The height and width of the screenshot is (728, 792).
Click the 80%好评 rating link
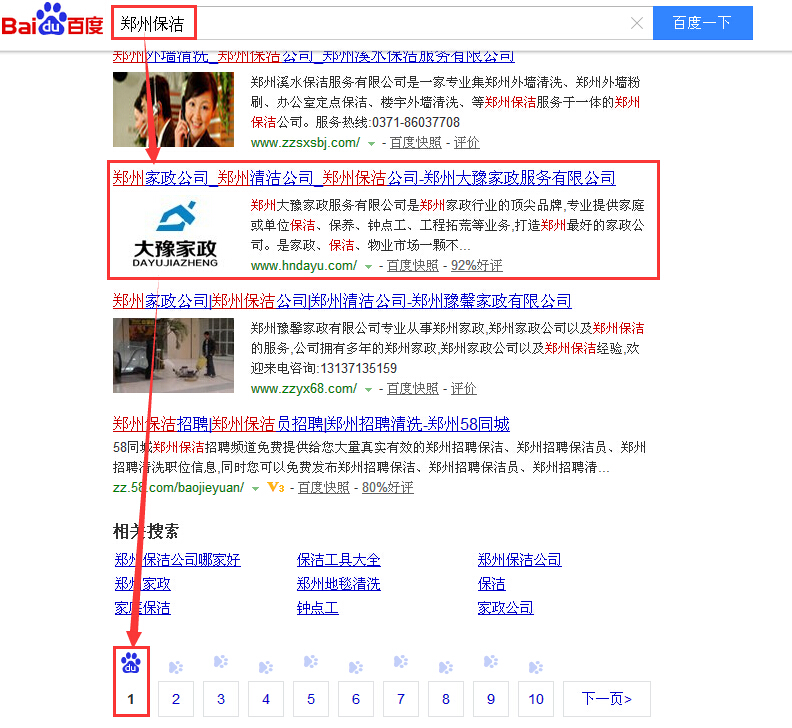click(387, 488)
